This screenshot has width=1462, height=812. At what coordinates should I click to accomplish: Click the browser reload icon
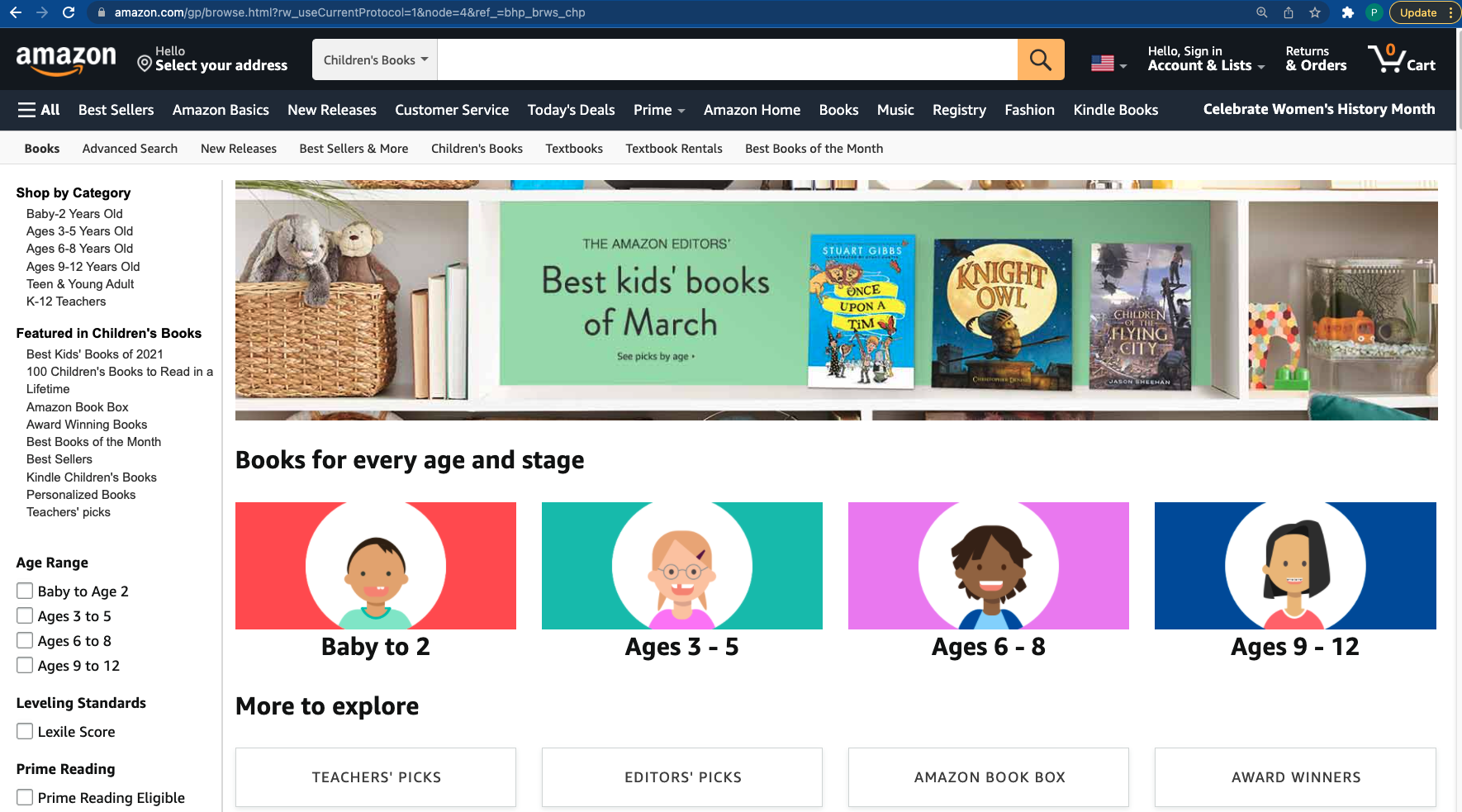(x=69, y=12)
